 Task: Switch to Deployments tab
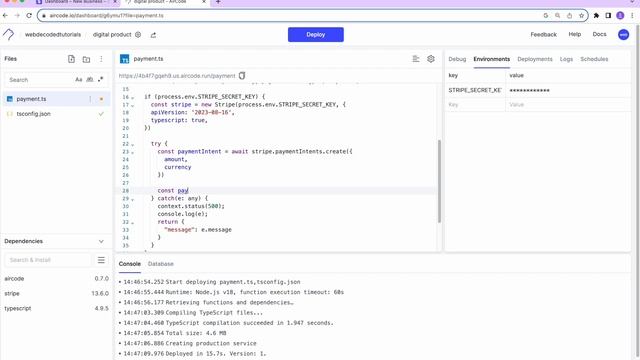535,59
